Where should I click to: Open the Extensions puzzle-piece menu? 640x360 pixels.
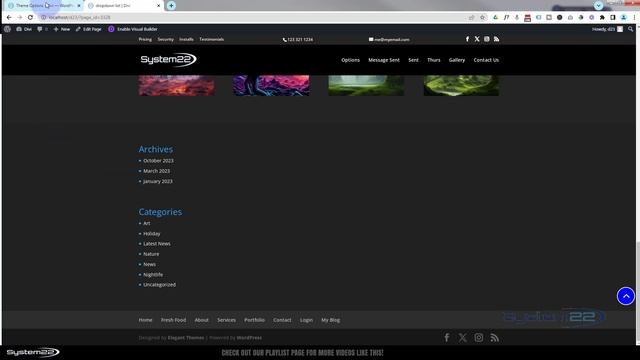(x=602, y=18)
